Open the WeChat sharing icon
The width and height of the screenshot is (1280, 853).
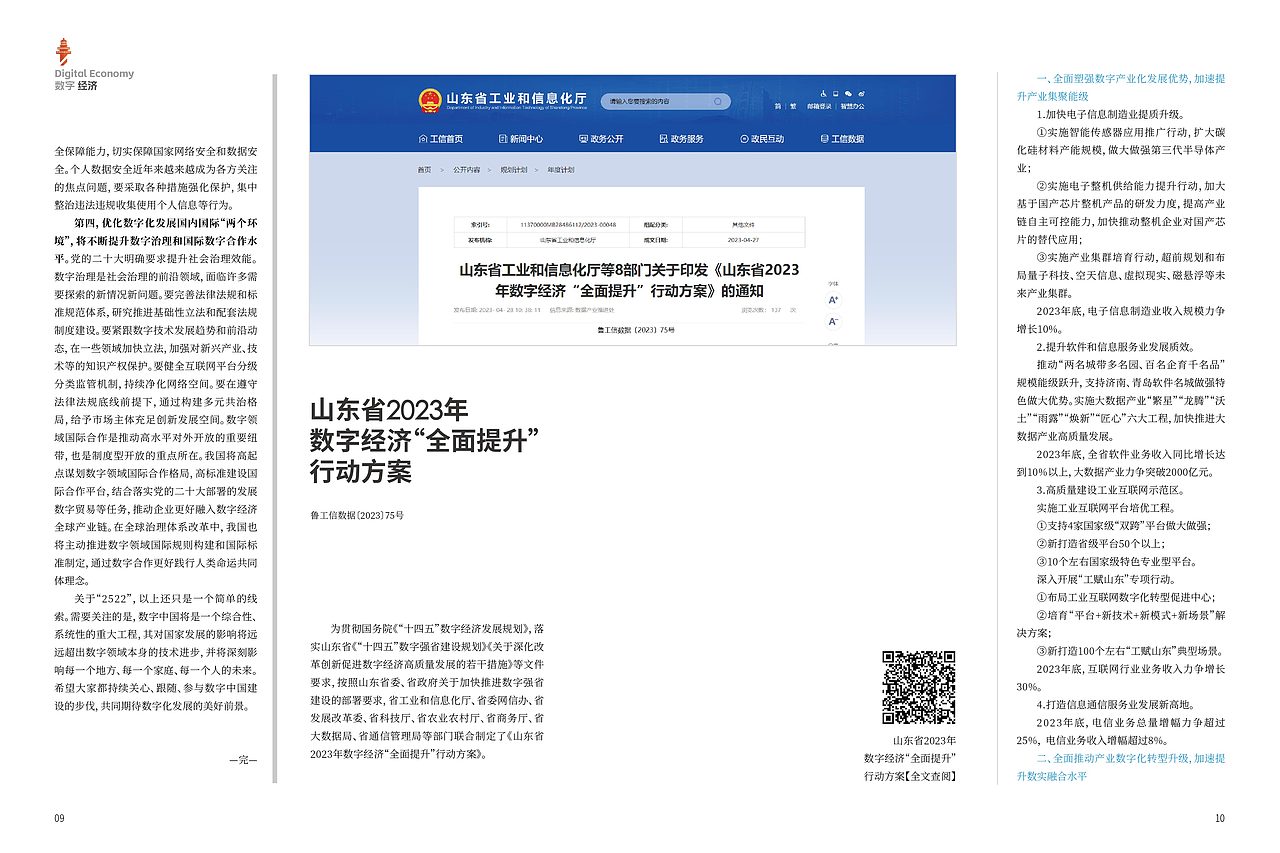coord(848,93)
